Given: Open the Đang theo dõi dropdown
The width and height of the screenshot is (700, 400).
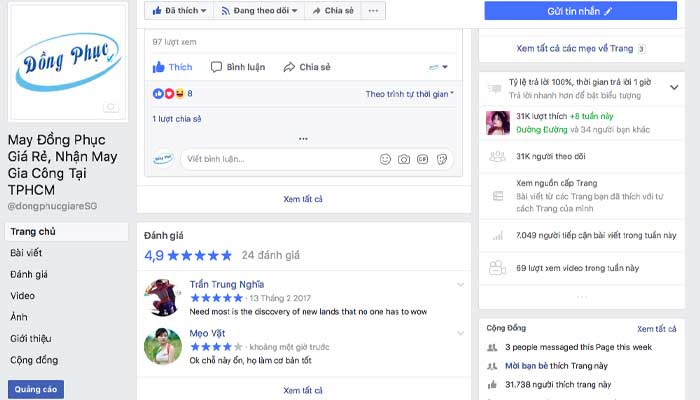Looking at the screenshot, I should (259, 10).
